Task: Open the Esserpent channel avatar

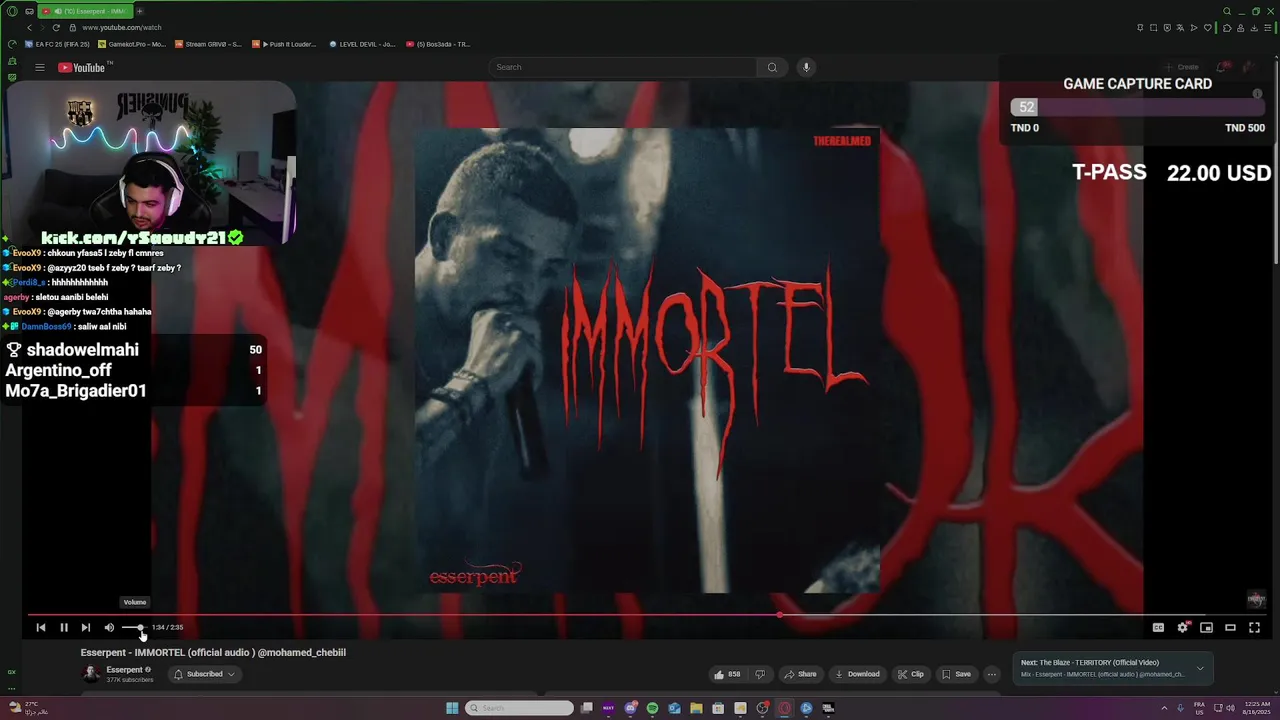Action: [91, 674]
